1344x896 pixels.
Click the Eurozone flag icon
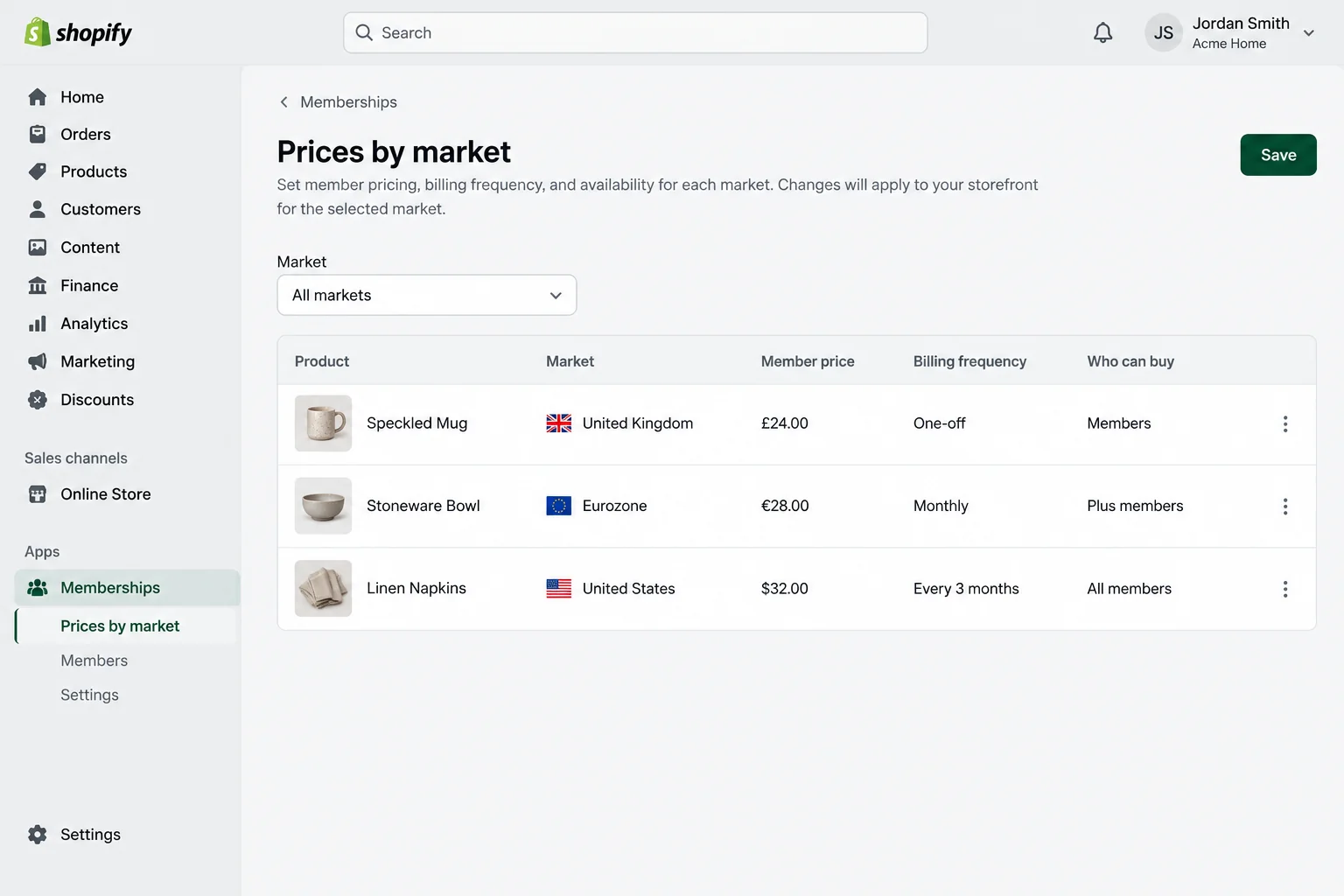559,506
